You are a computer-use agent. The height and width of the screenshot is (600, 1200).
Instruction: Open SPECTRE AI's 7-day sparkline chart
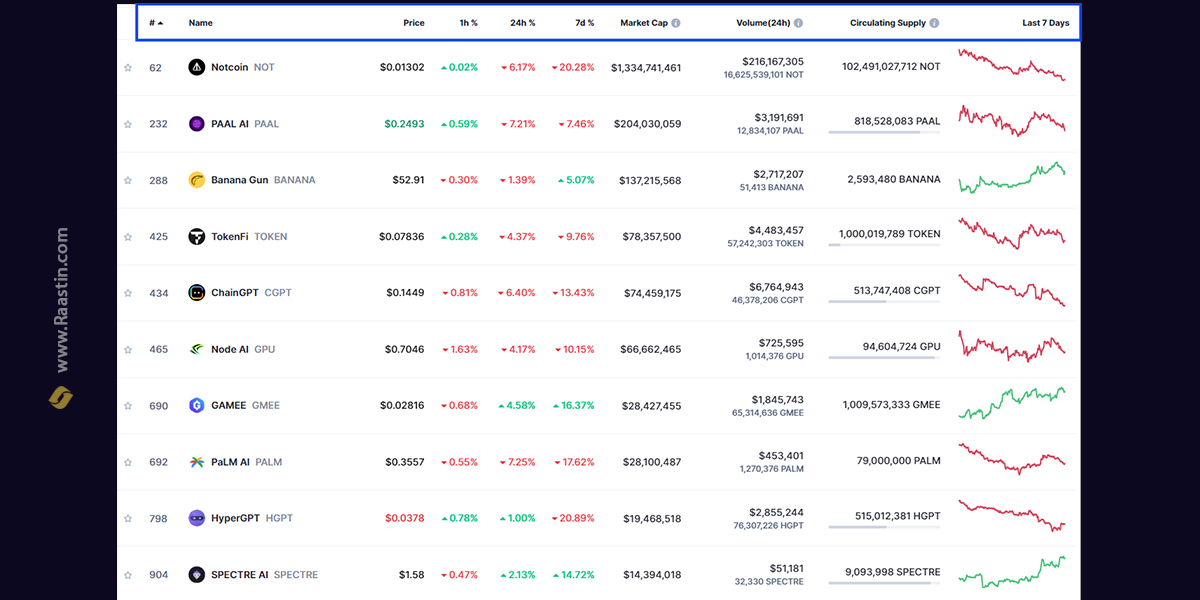1012,572
